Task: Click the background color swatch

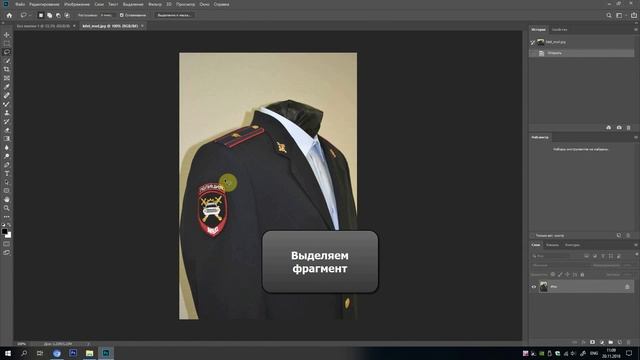Action: point(9,235)
